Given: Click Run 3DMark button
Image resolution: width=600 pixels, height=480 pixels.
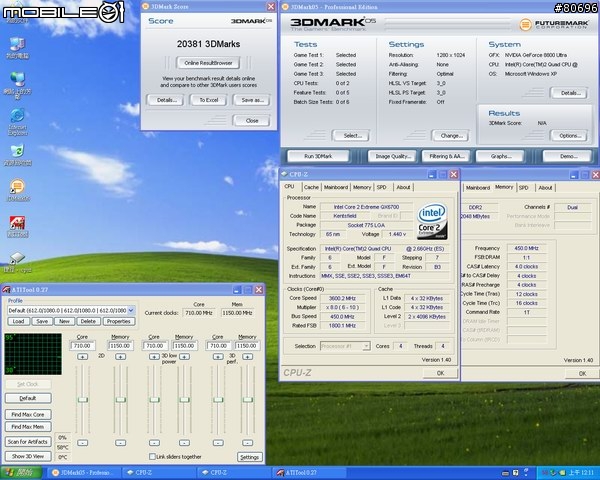Looking at the screenshot, I should [x=318, y=156].
